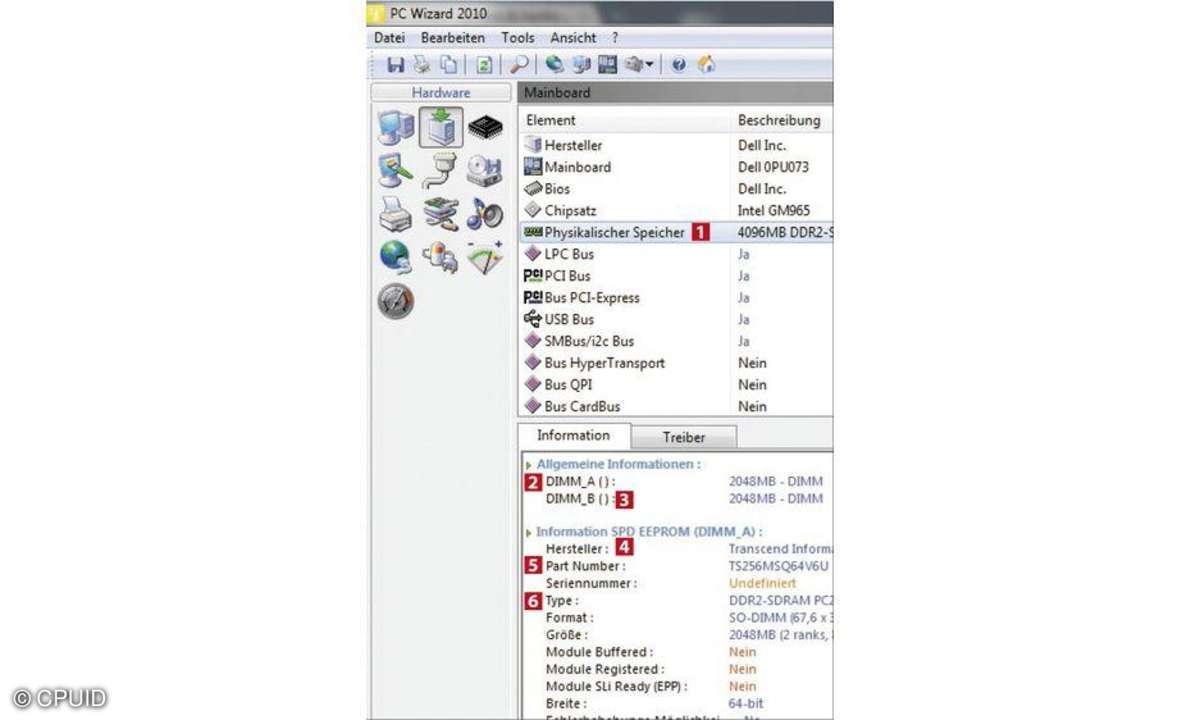Select the Bus PCI-Express row
Image resolution: width=1200 pixels, height=720 pixels.
(675, 298)
